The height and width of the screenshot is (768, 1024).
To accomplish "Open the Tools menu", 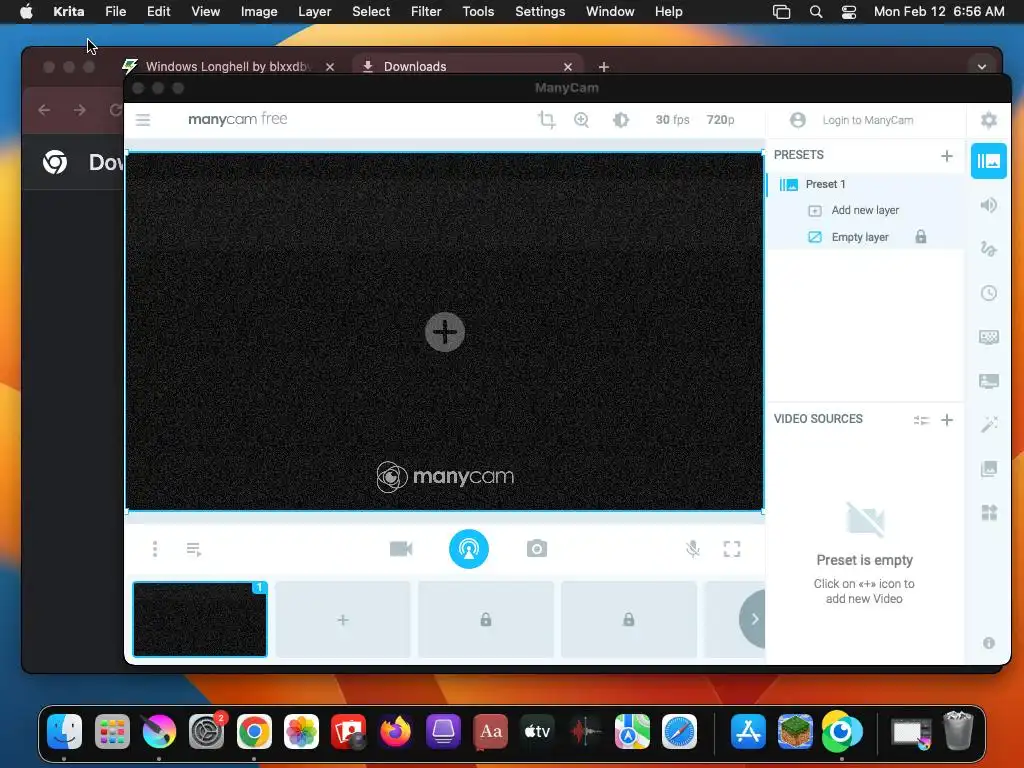I will pyautogui.click(x=478, y=12).
